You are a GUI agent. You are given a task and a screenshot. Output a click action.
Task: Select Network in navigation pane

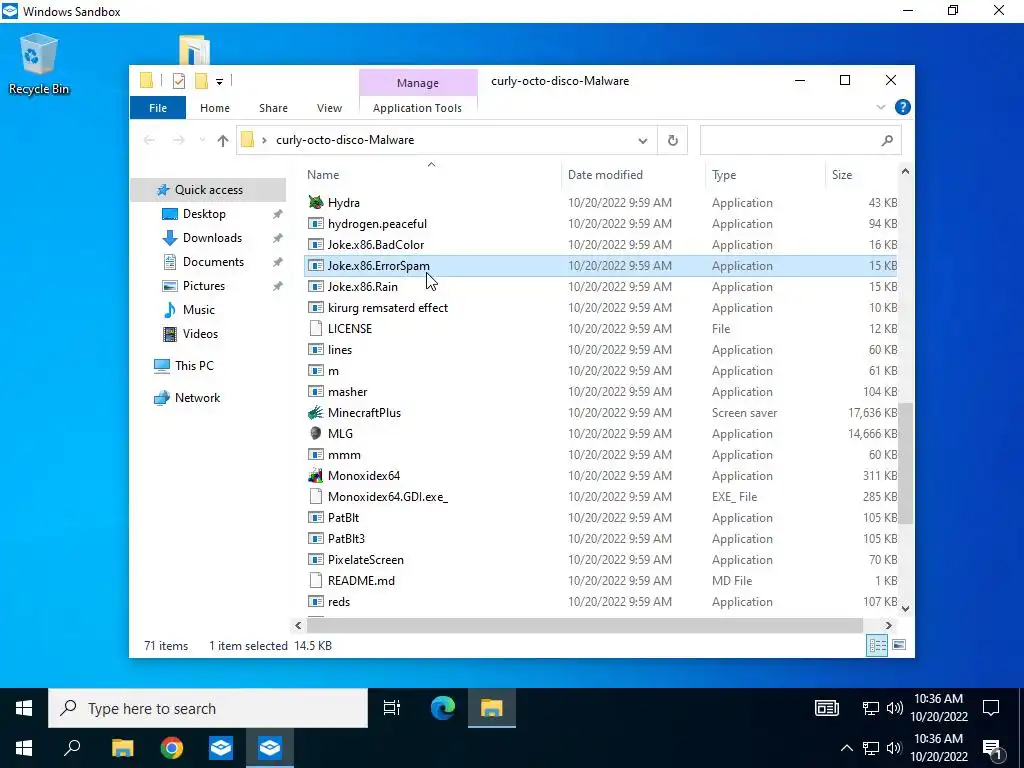[197, 398]
